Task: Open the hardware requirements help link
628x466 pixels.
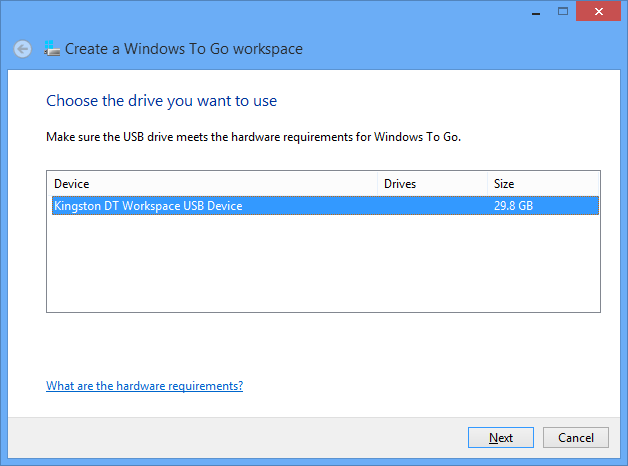Action: pos(145,386)
